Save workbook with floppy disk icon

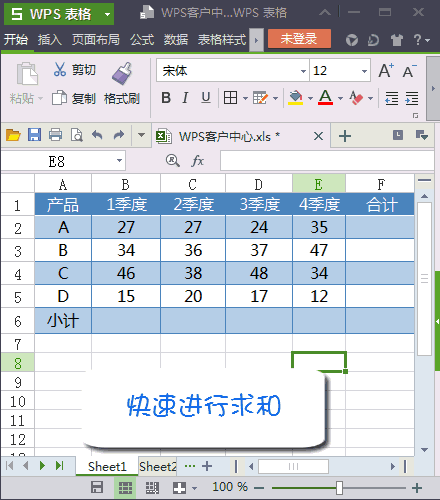[x=34, y=135]
